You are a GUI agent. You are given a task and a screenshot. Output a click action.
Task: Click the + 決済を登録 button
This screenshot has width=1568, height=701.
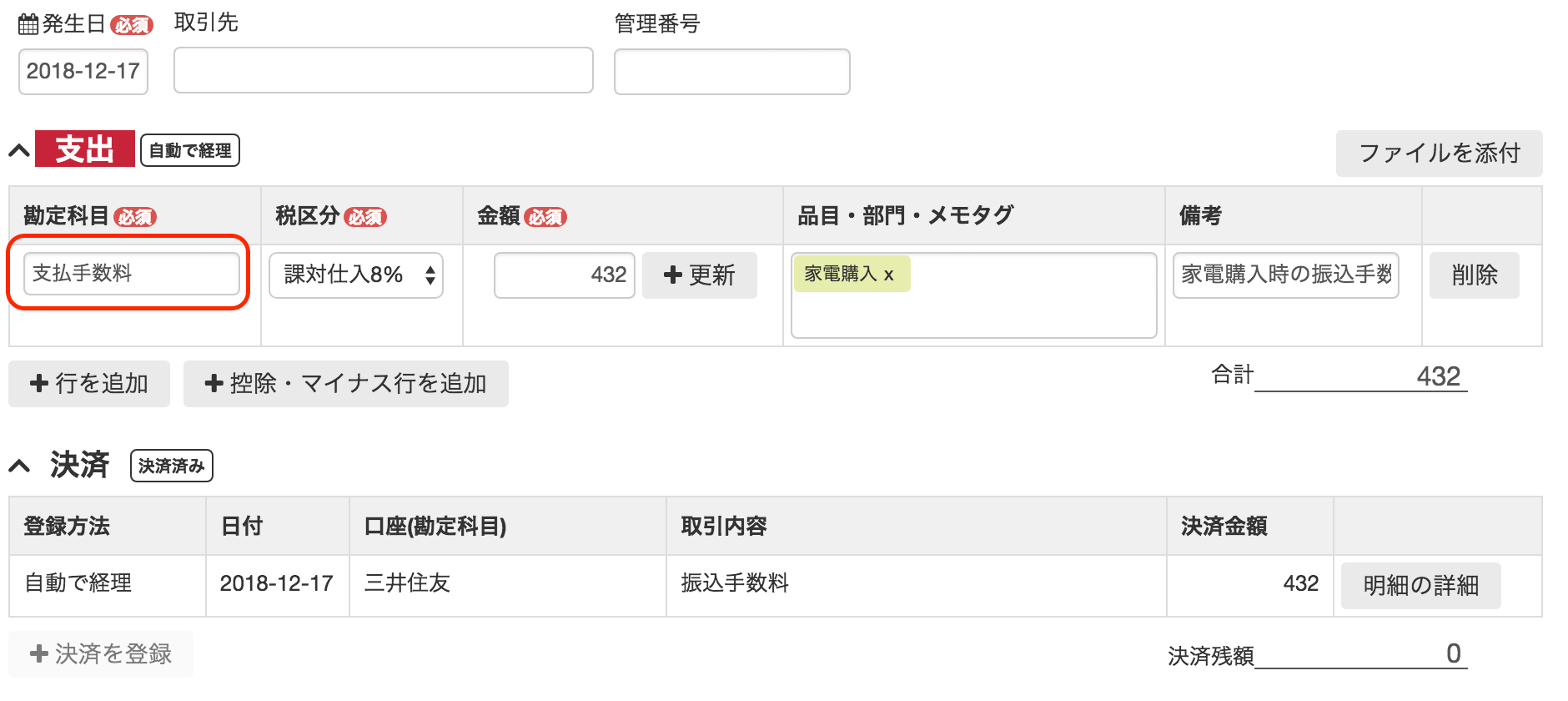pyautogui.click(x=101, y=654)
